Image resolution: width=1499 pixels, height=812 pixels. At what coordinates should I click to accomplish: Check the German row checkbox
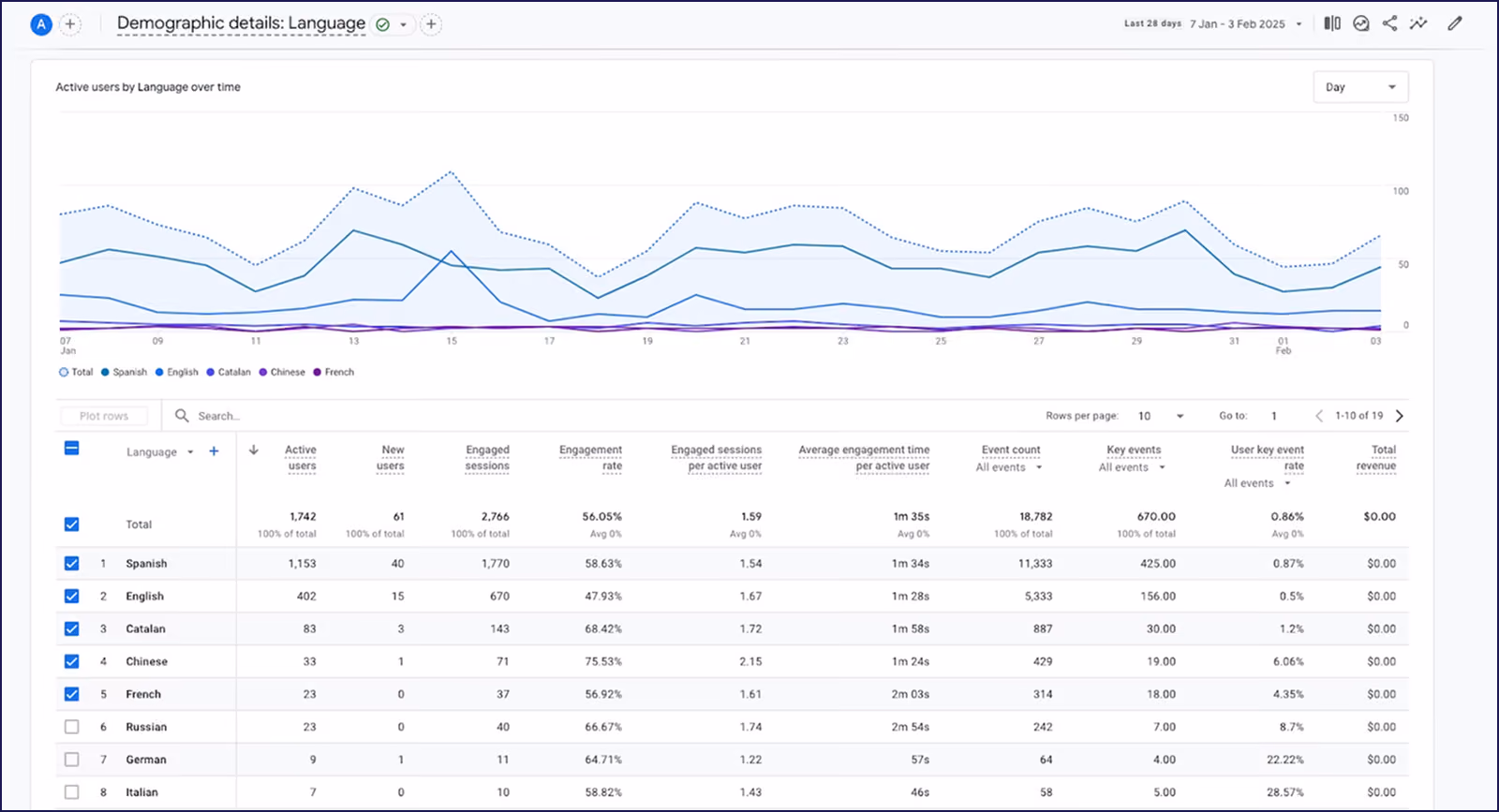coord(71,760)
